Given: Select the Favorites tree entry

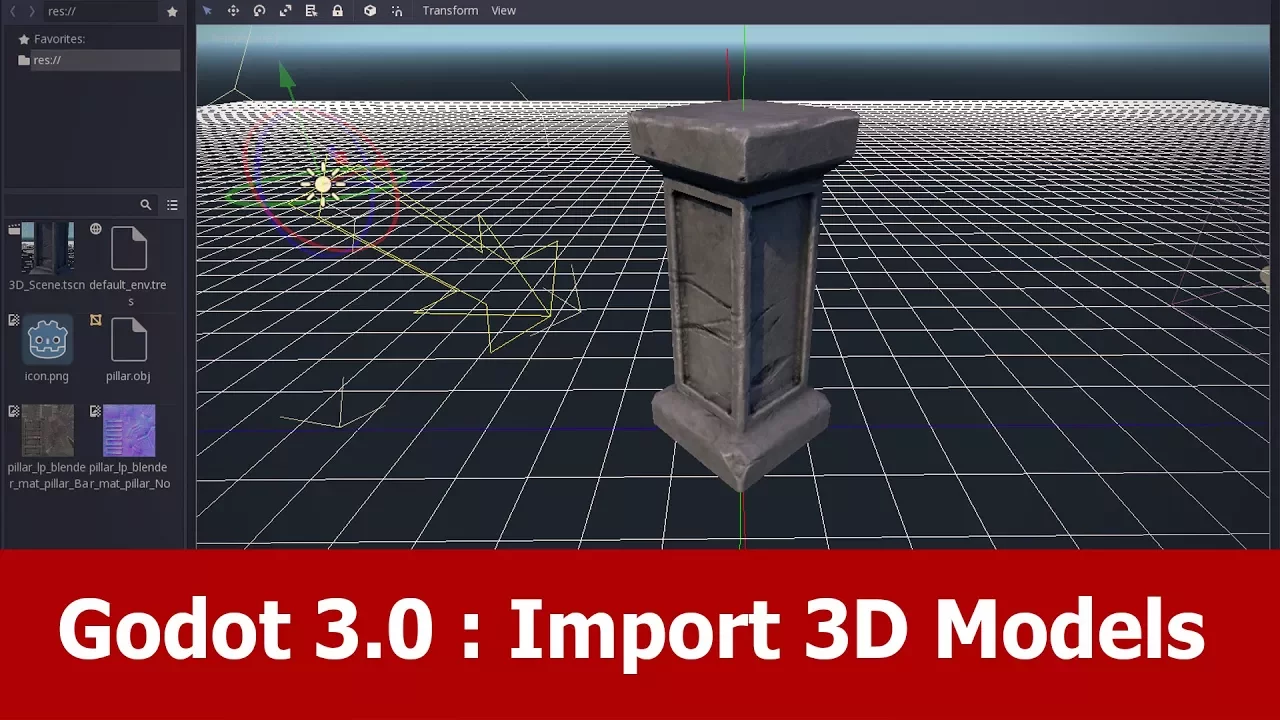Looking at the screenshot, I should coord(59,39).
